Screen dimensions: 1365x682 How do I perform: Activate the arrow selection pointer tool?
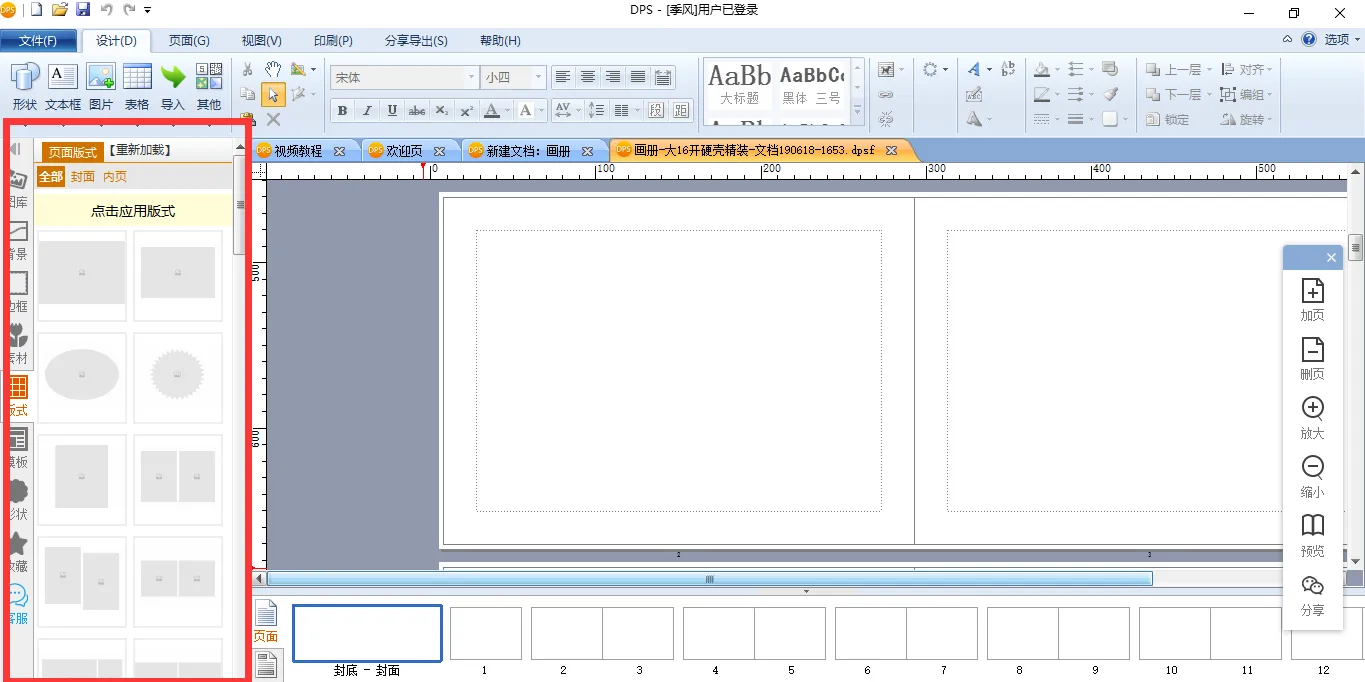273,94
